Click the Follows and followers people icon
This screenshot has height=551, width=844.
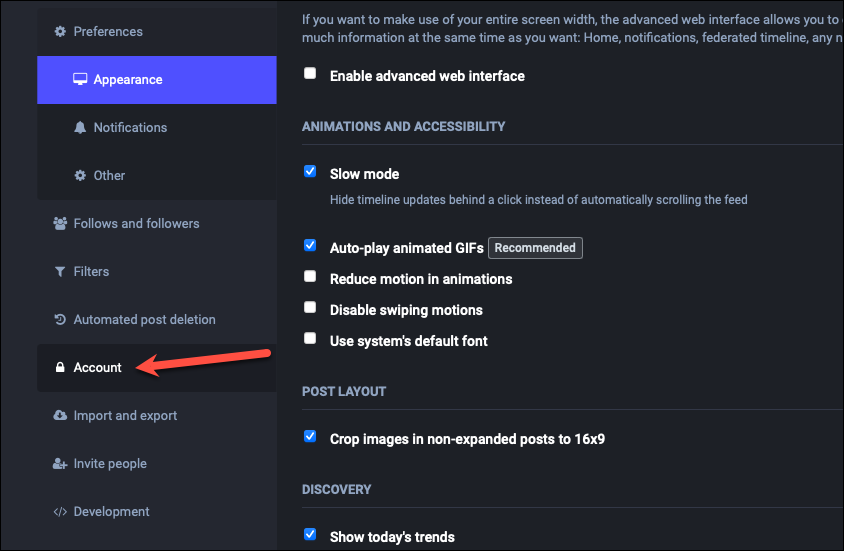pos(60,223)
